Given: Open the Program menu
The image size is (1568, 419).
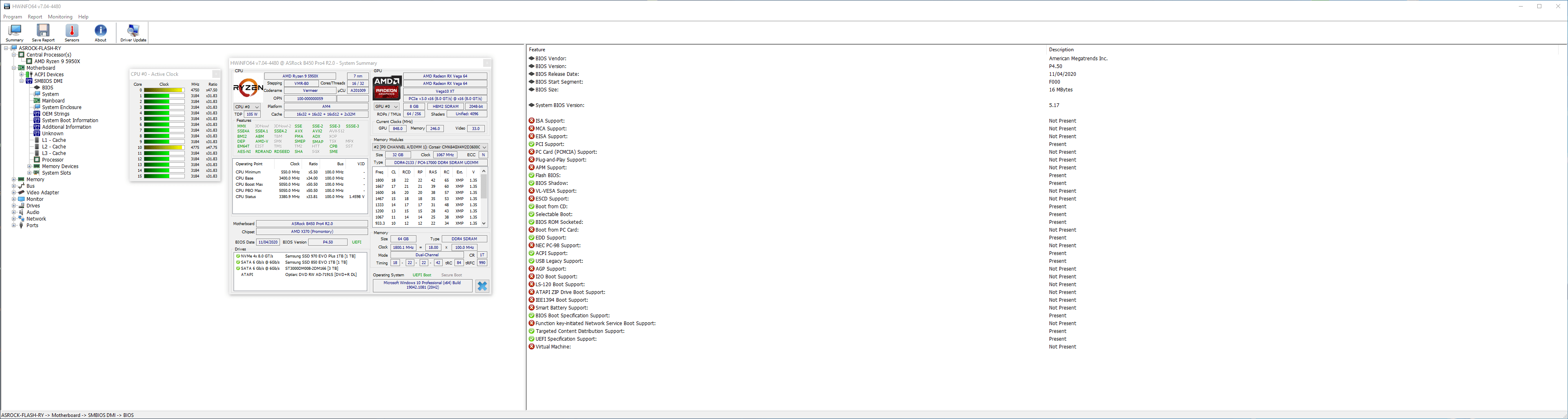Looking at the screenshot, I should click(13, 17).
